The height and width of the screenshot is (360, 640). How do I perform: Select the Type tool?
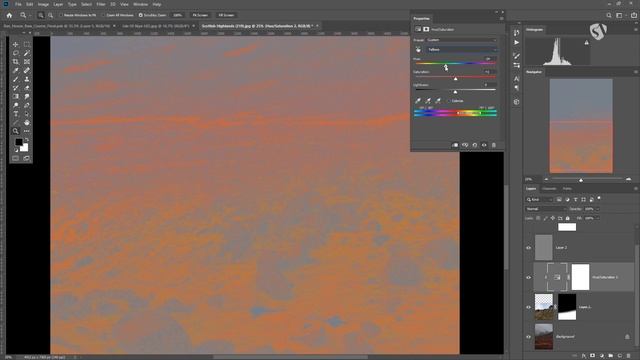16,114
